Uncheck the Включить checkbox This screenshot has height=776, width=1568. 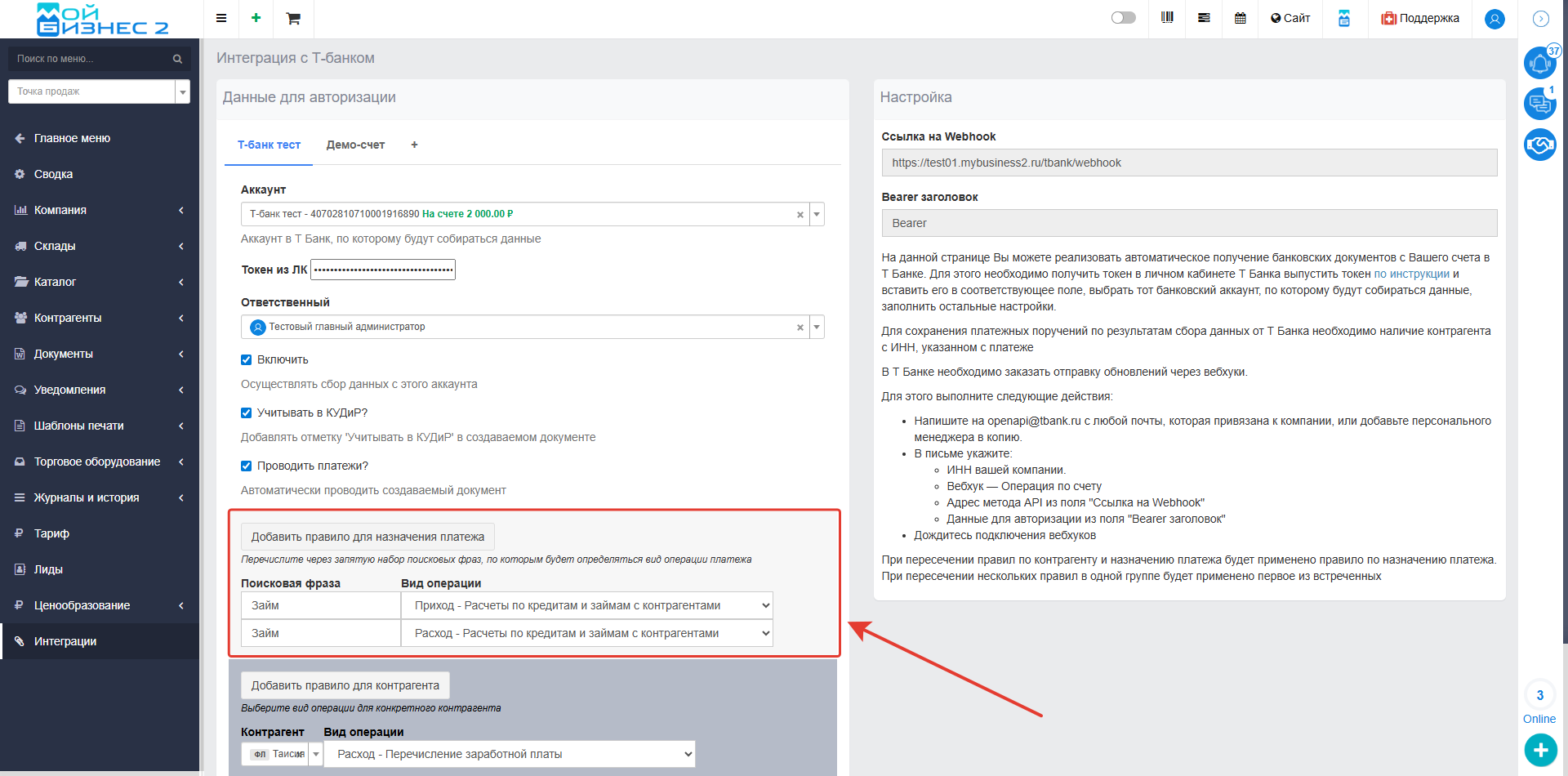click(247, 360)
